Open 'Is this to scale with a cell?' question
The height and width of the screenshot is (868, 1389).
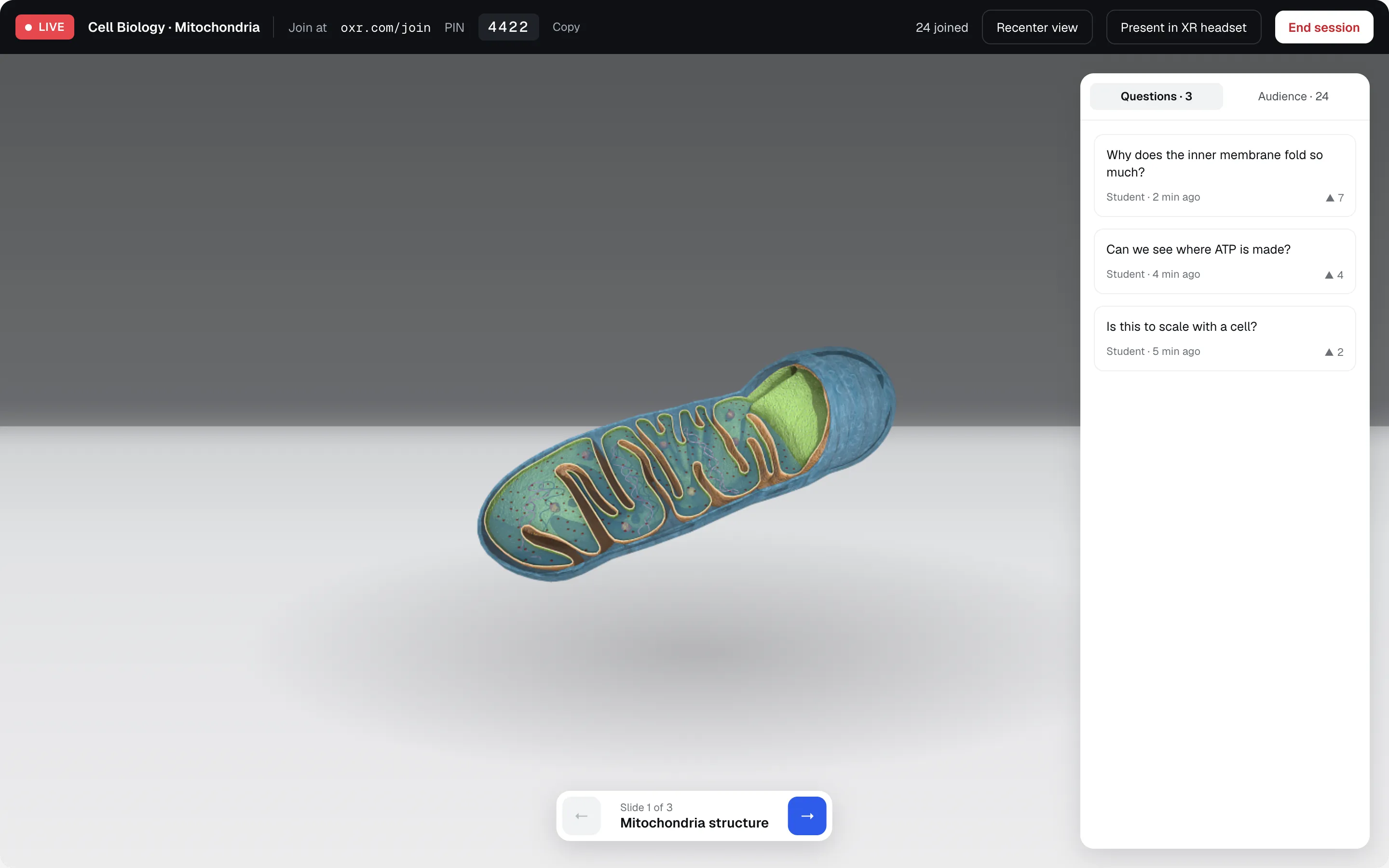[x=1224, y=339]
